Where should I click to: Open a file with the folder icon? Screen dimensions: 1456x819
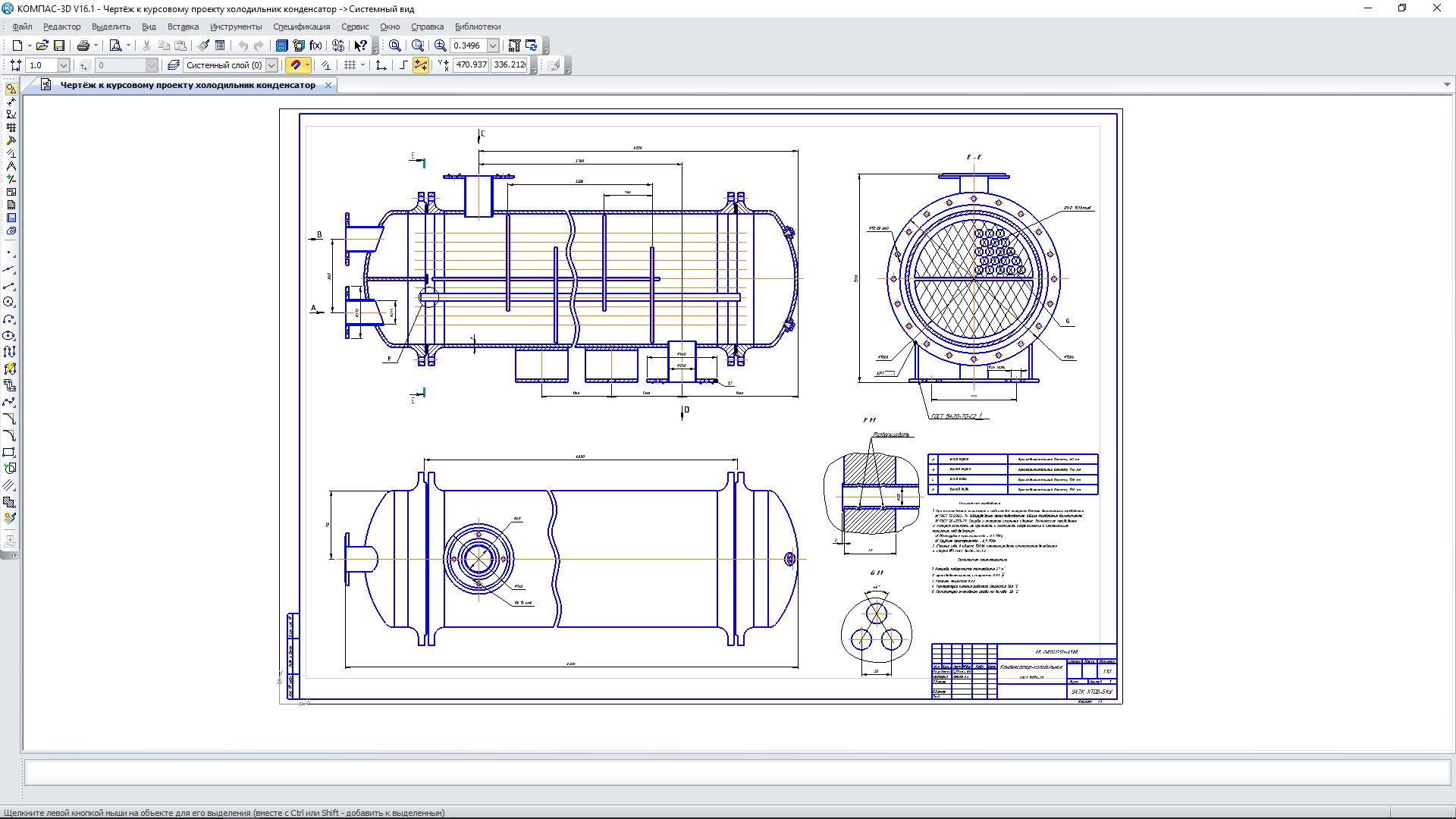point(42,45)
